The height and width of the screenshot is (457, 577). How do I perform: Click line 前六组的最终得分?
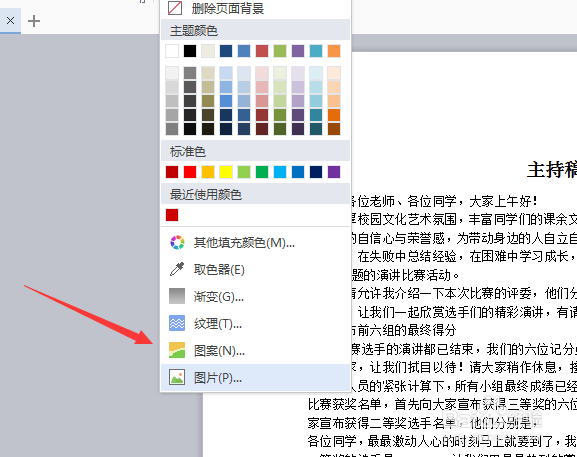pos(404,330)
